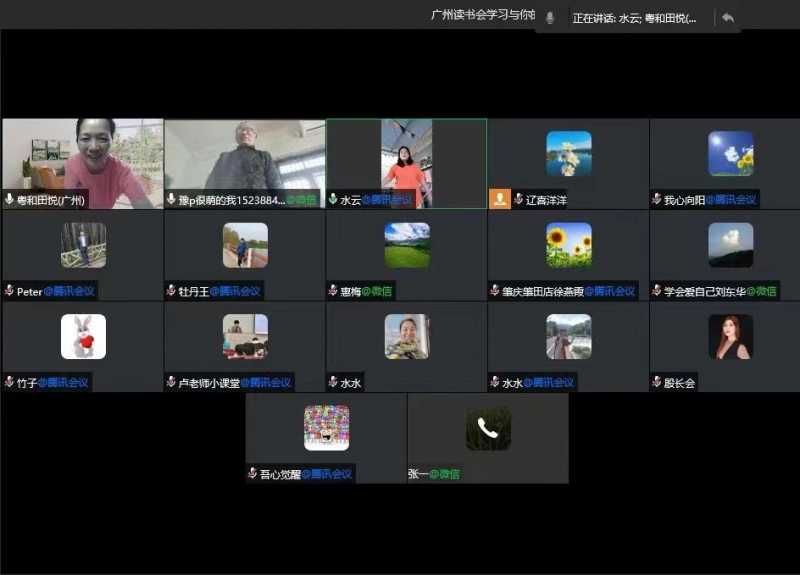Click the name label 学会爱自己刘东华
The height and width of the screenshot is (575, 800).
click(x=704, y=291)
